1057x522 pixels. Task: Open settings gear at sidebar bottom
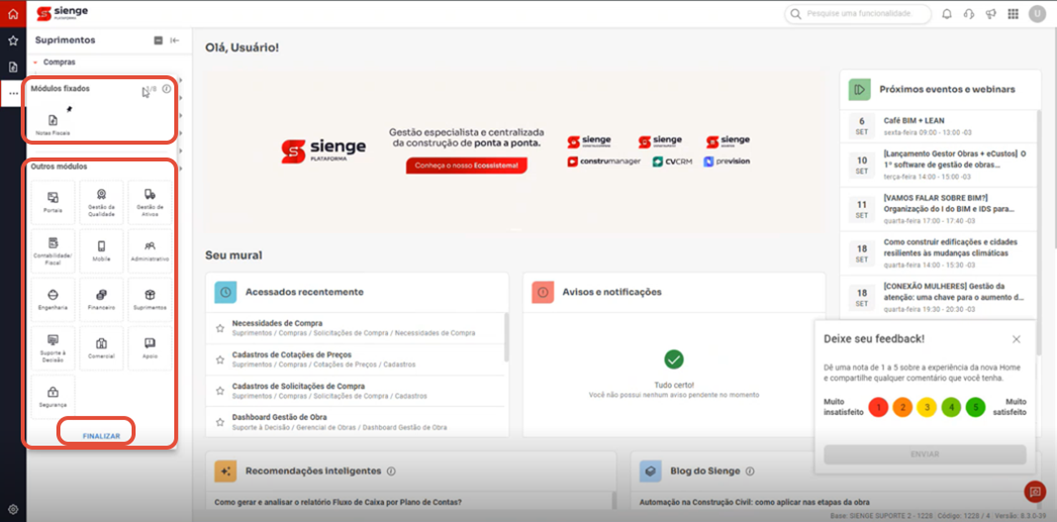point(13,509)
